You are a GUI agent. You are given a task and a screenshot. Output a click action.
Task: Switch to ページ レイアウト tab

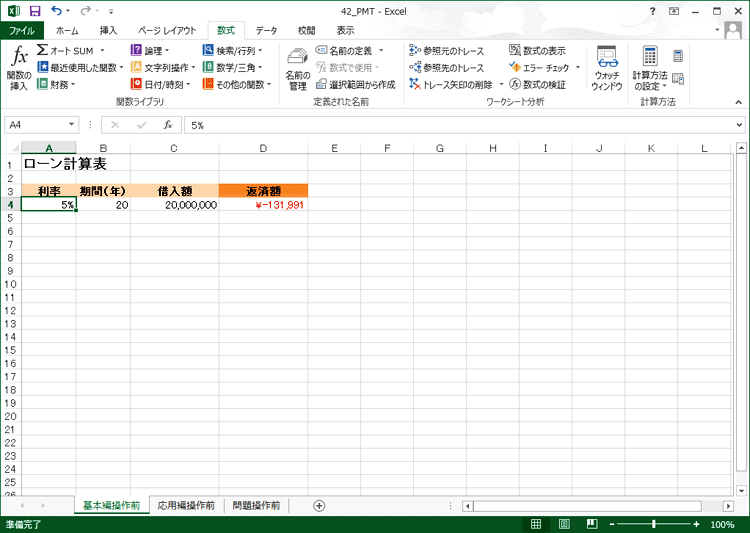pos(167,31)
